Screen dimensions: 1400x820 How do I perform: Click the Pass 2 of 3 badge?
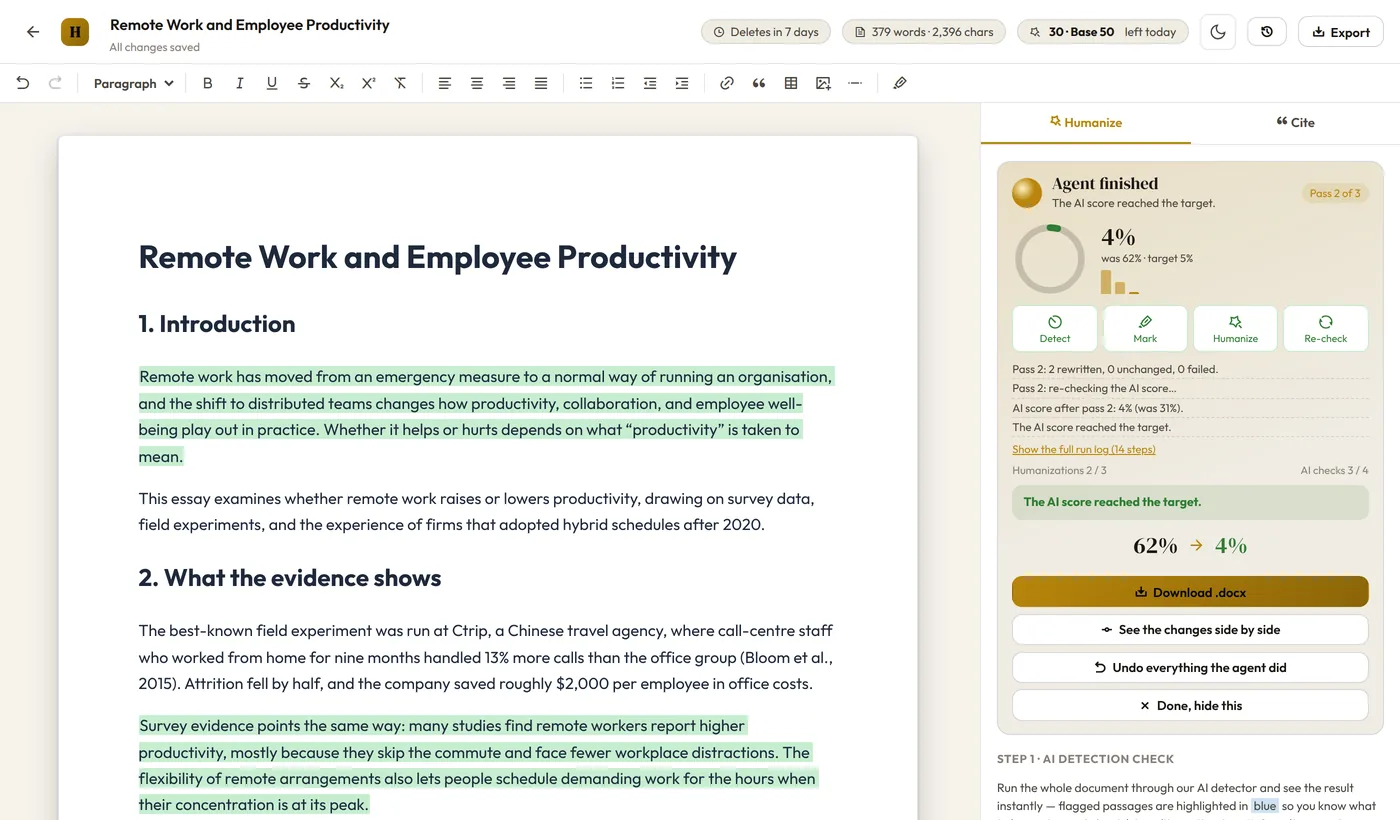point(1335,193)
